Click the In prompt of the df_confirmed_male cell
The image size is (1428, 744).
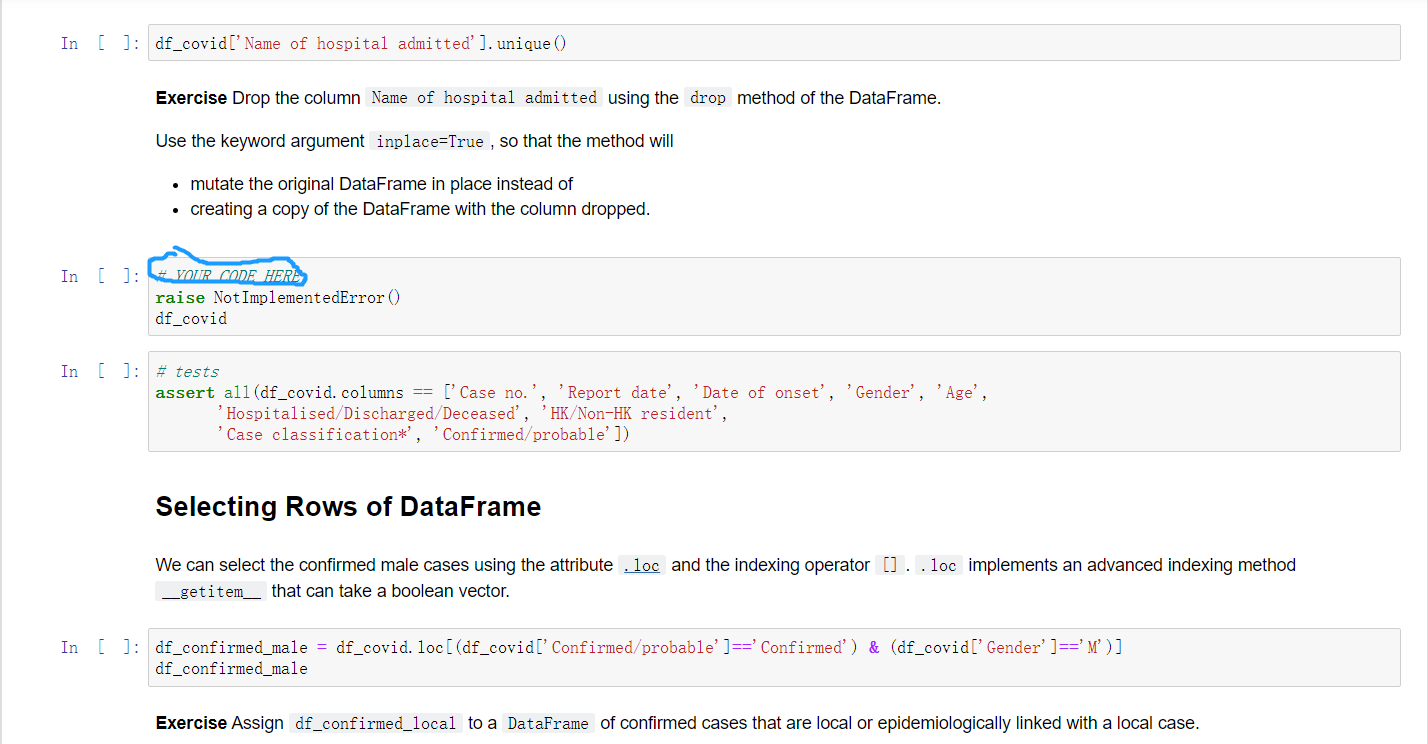pyautogui.click(x=100, y=647)
